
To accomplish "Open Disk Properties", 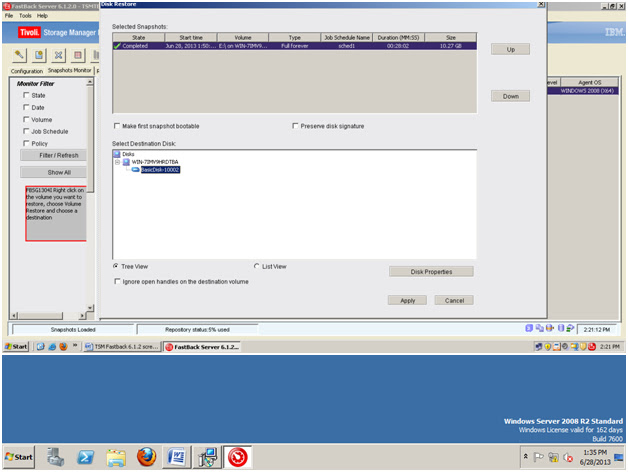I will [x=431, y=272].
